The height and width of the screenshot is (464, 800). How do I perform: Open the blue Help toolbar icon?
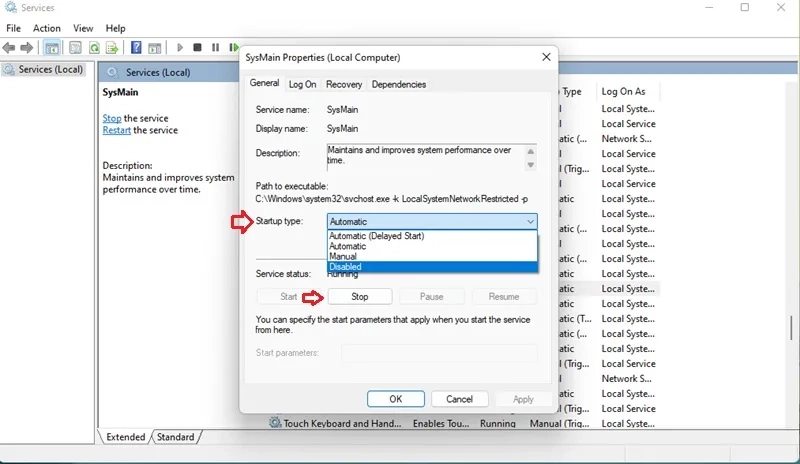click(x=136, y=47)
